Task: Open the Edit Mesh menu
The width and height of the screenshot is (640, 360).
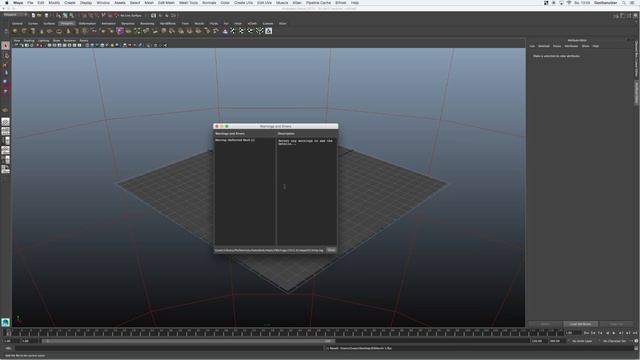Action: [166, 3]
